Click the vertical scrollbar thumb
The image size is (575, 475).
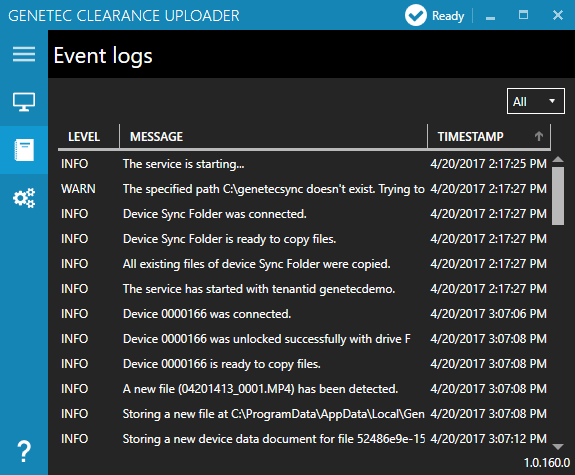click(x=558, y=196)
